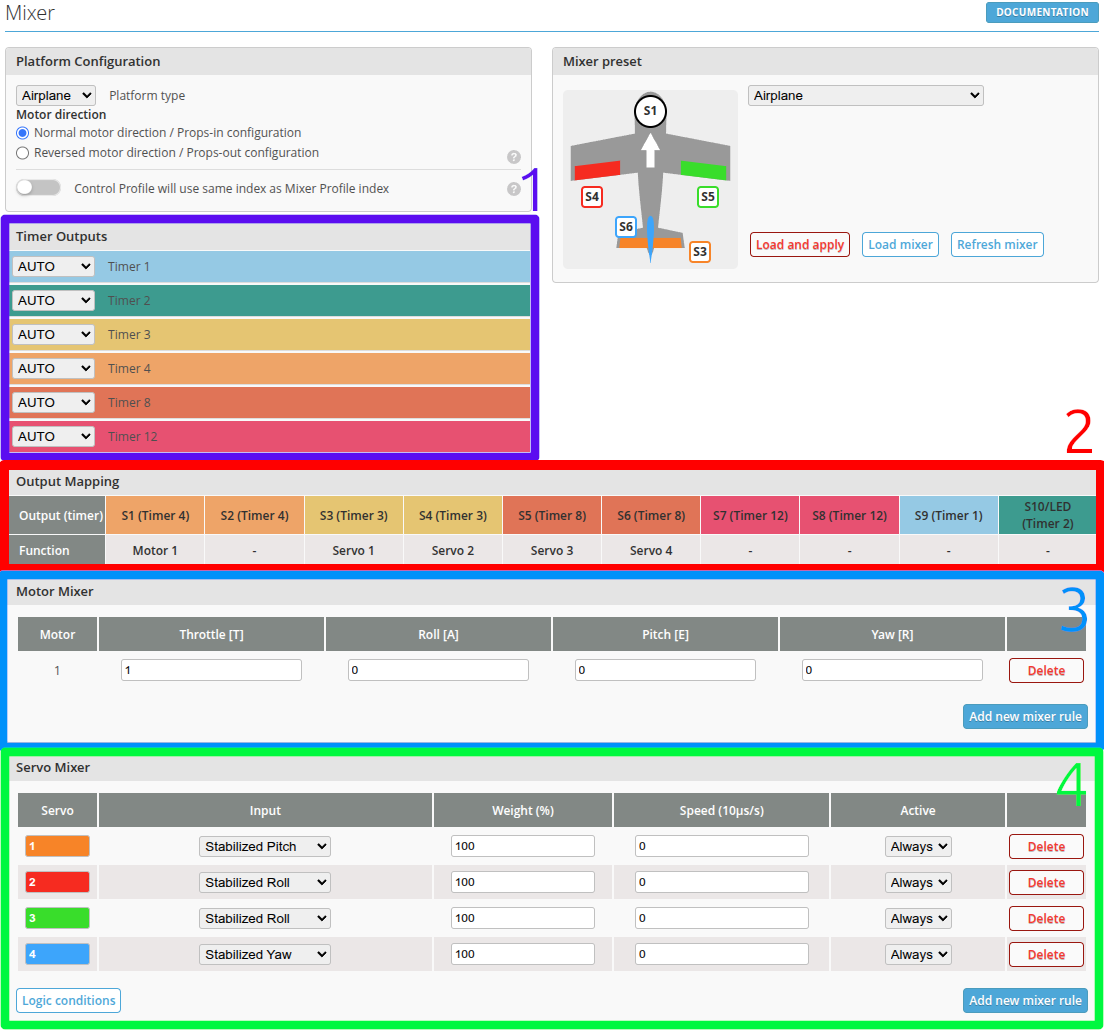
Task: Select Normal motor direction radio button
Action: click(23, 133)
